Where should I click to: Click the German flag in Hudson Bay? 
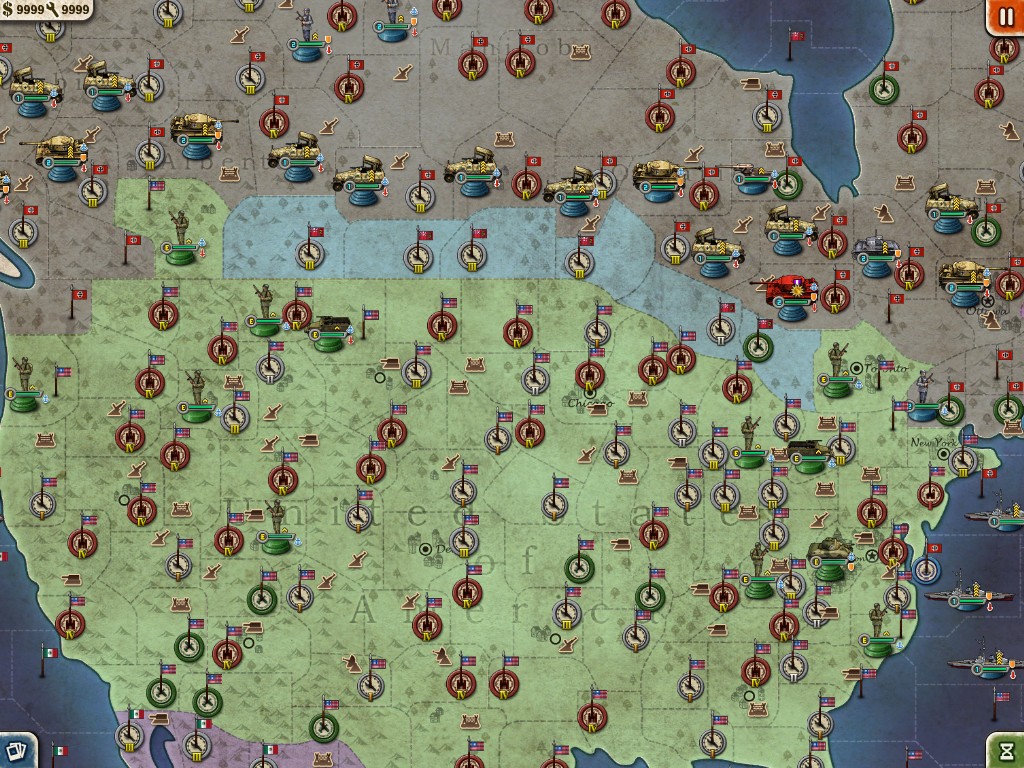click(794, 44)
